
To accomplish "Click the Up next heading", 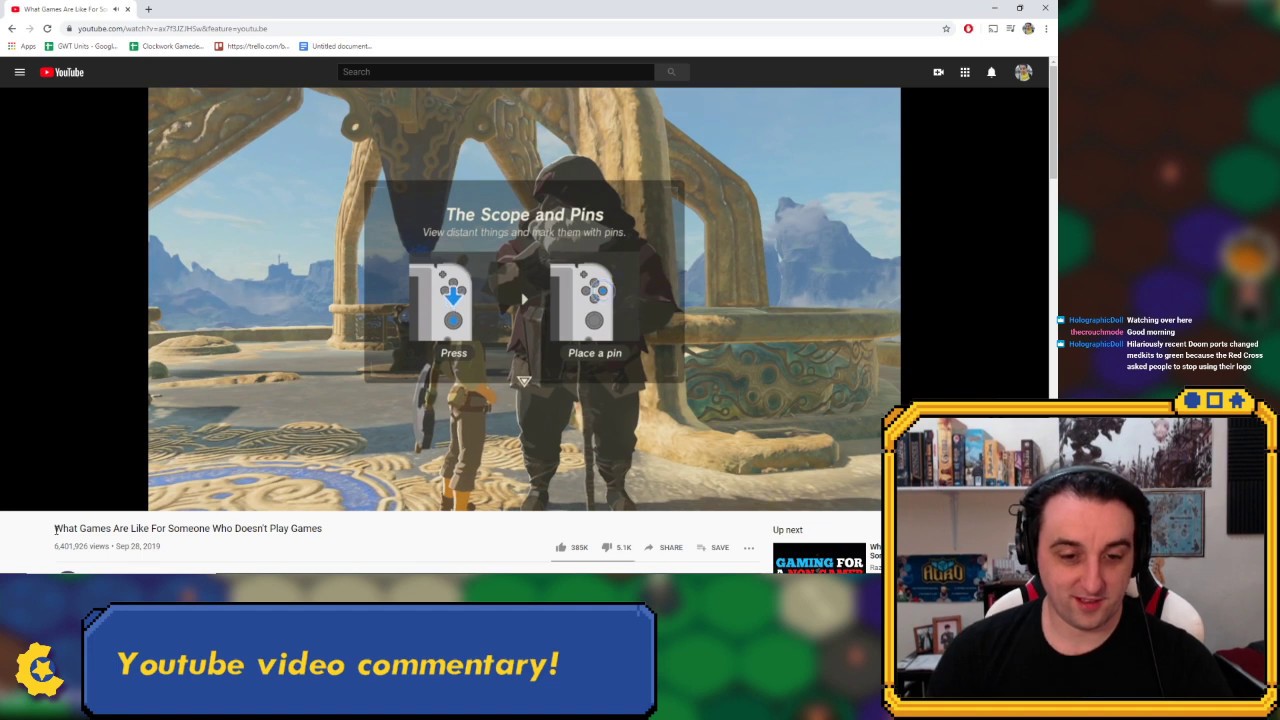I will pyautogui.click(x=787, y=530).
